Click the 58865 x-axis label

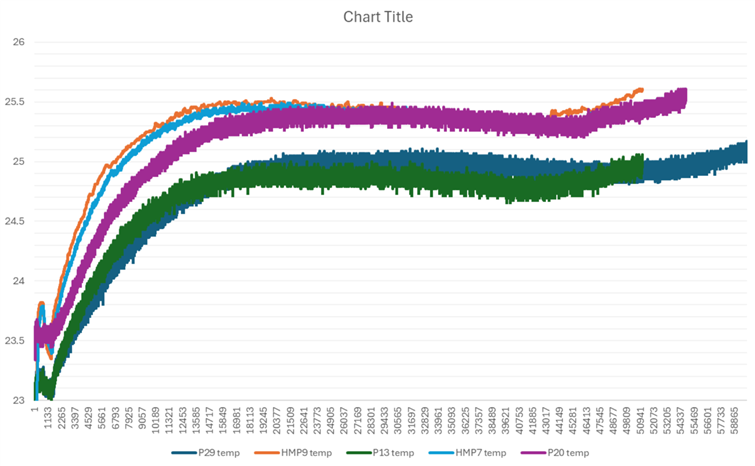(x=734, y=420)
